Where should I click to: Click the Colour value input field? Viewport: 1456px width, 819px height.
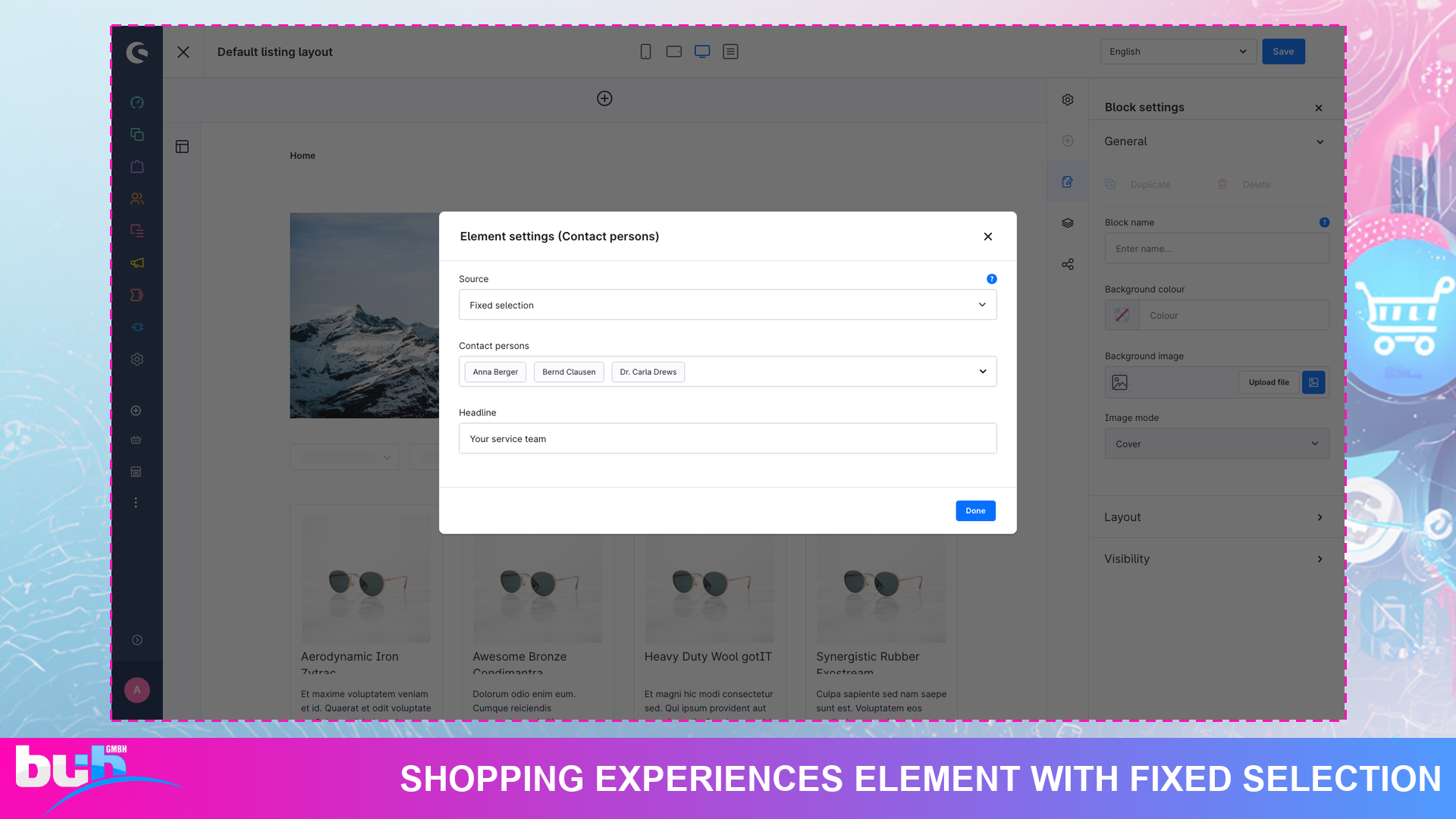pyautogui.click(x=1234, y=315)
